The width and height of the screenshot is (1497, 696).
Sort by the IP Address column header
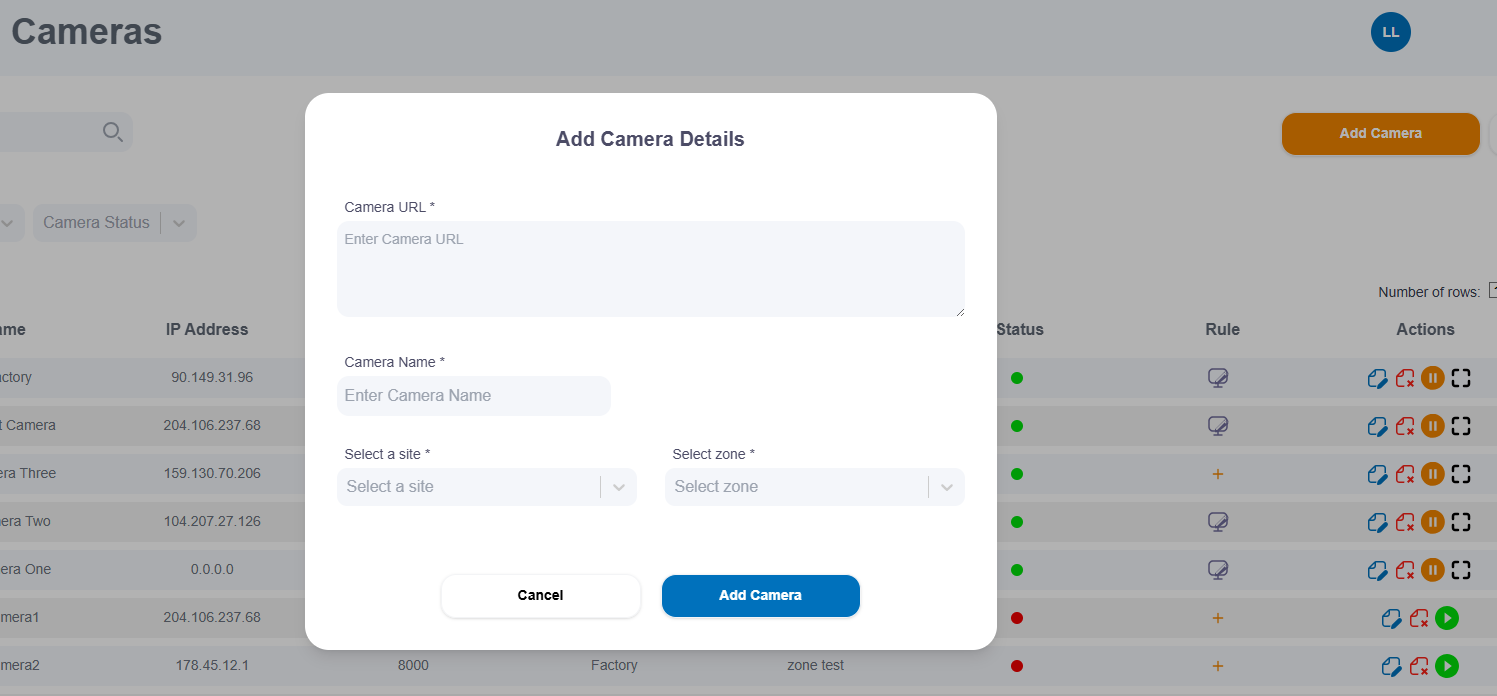point(207,329)
